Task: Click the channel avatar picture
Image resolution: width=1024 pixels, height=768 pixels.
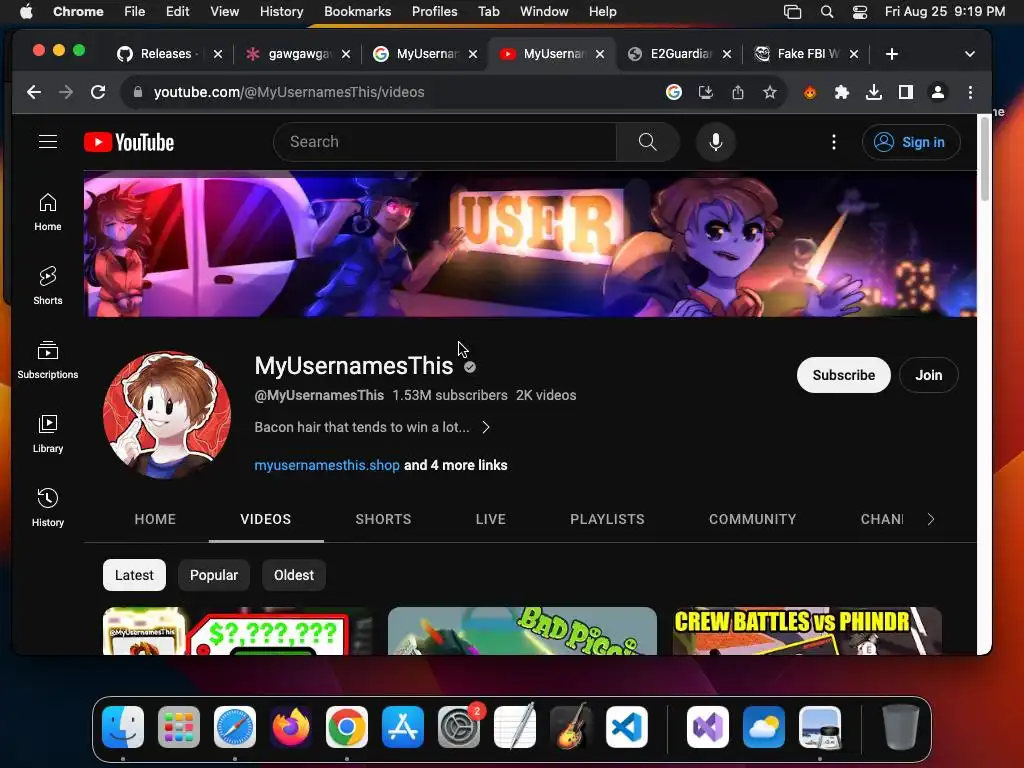Action: click(167, 415)
